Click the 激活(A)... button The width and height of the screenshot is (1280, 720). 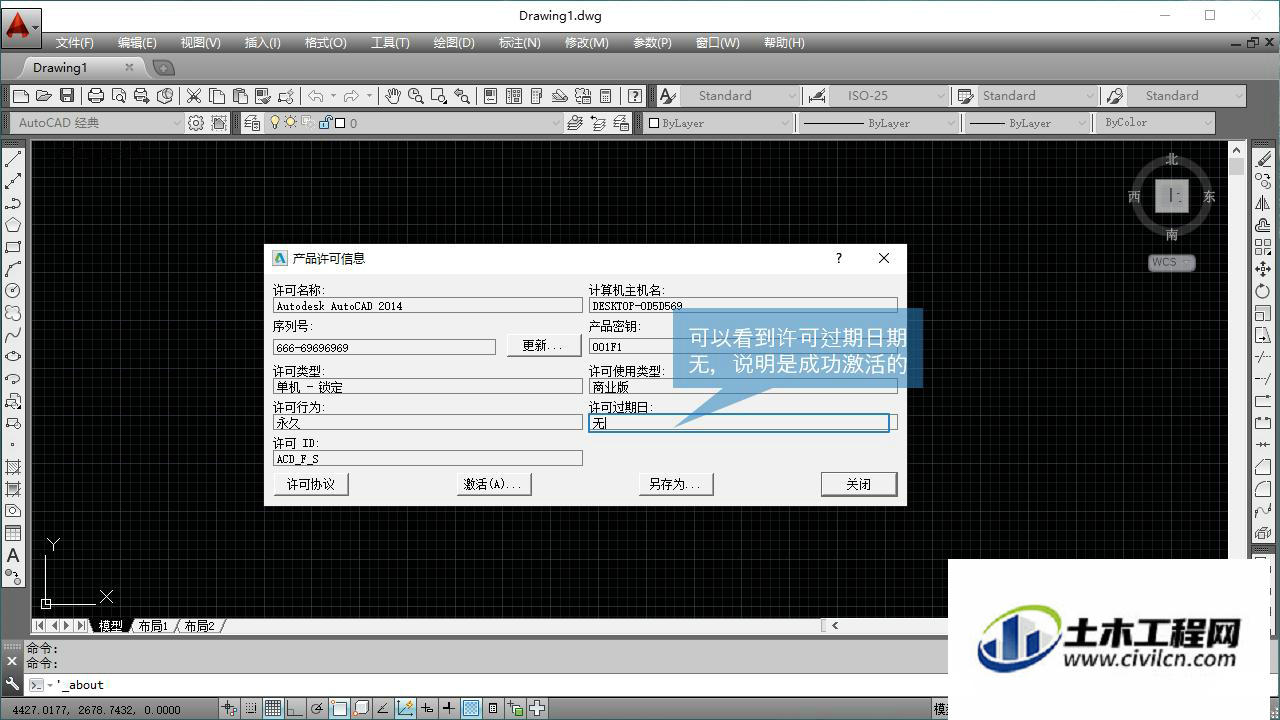493,484
